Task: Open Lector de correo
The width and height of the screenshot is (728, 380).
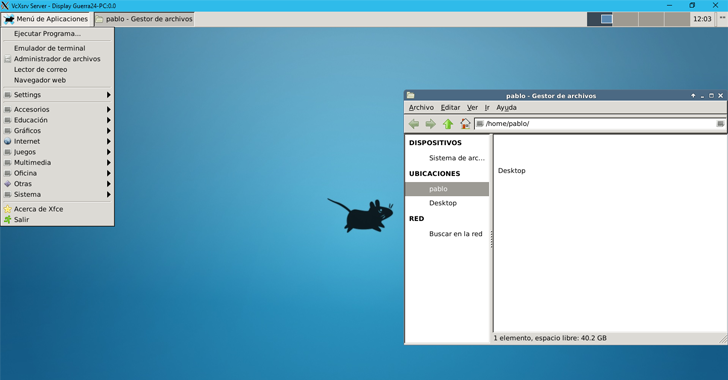Action: pyautogui.click(x=57, y=70)
